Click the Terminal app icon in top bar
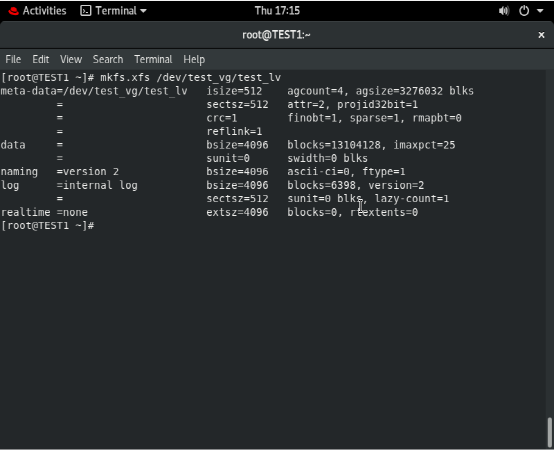The height and width of the screenshot is (450, 554). [x=86, y=11]
